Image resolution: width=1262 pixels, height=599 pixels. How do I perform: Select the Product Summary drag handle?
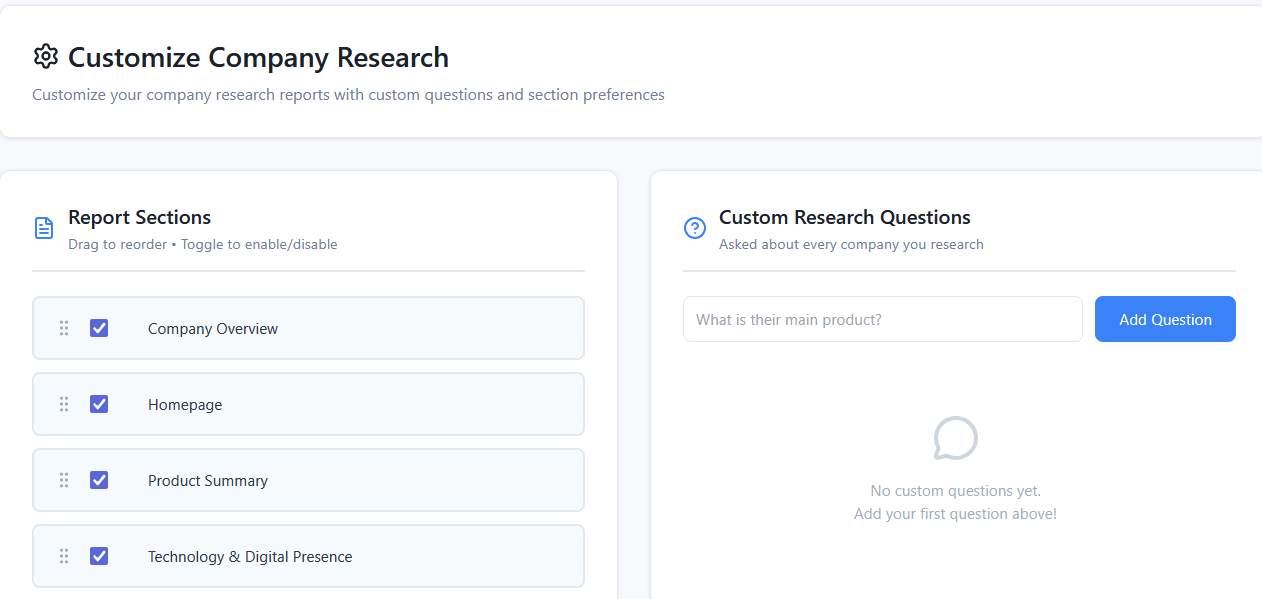click(64, 480)
